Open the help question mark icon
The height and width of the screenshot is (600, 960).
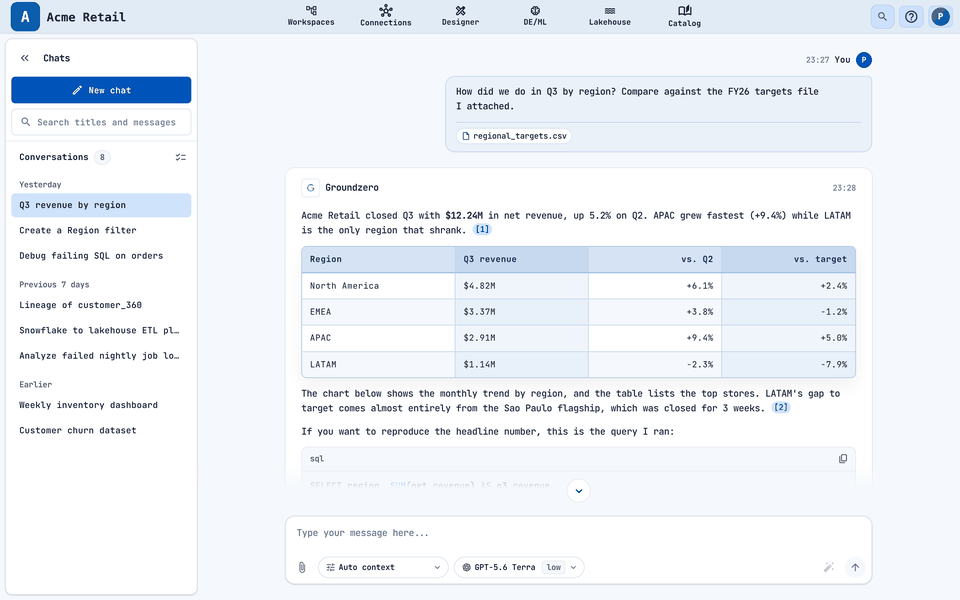tap(911, 17)
